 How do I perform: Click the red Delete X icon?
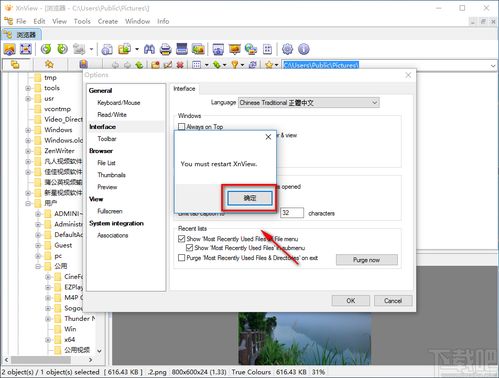(x=180, y=65)
